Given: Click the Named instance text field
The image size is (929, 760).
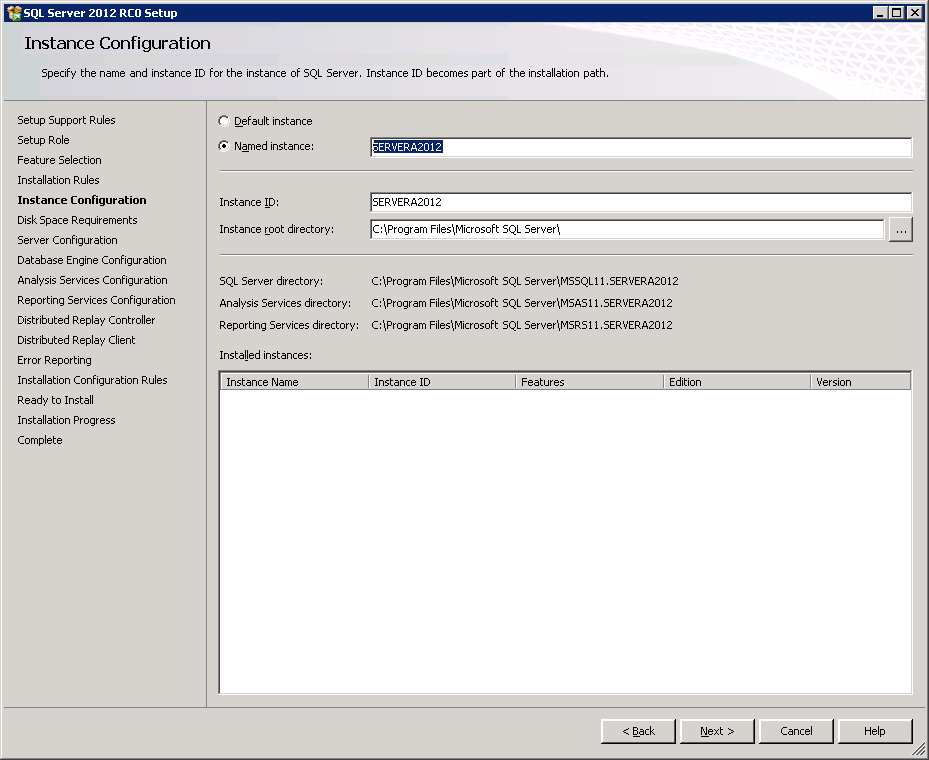Looking at the screenshot, I should click(640, 147).
